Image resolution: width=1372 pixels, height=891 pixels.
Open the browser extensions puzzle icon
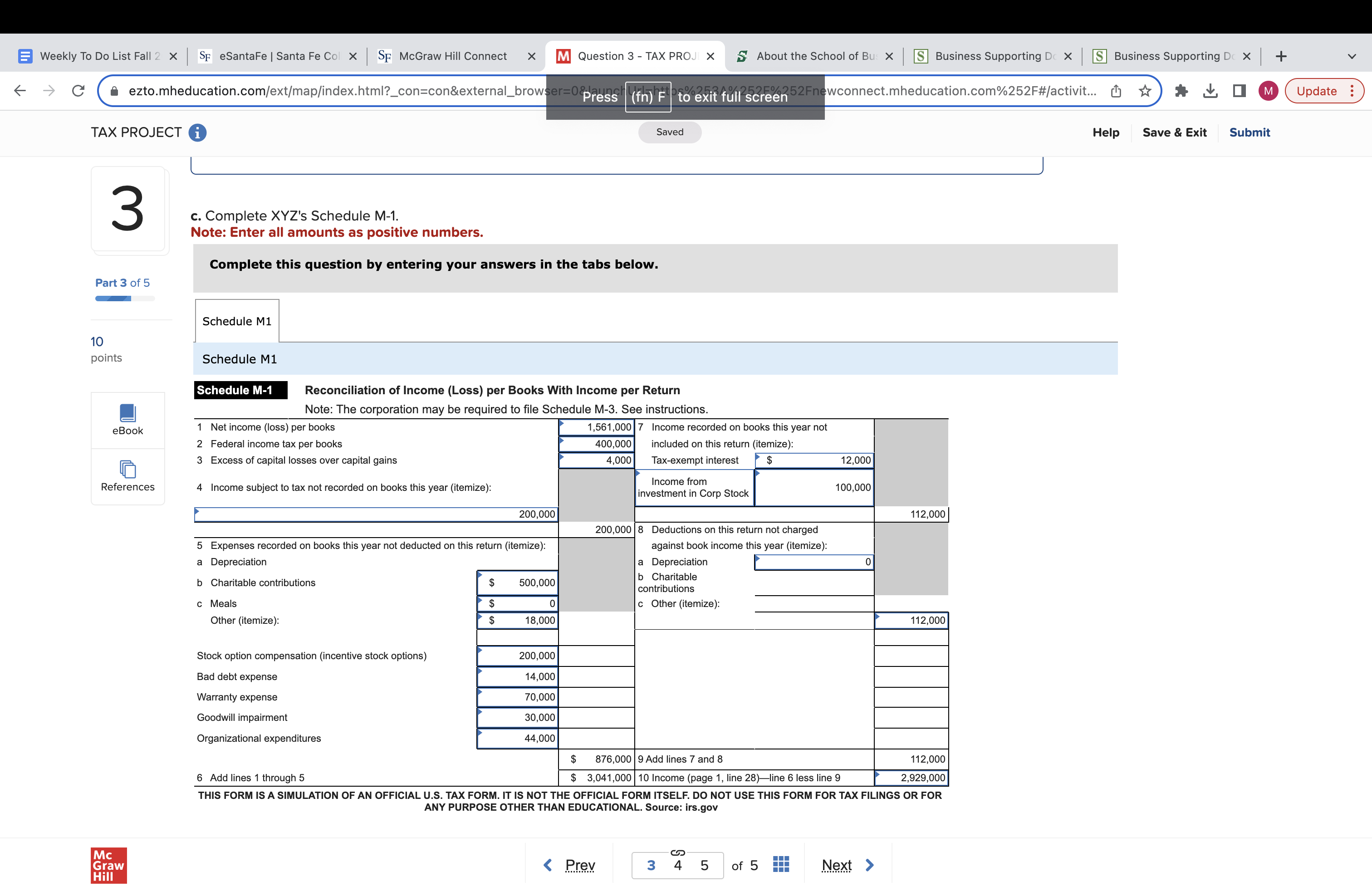pos(1181,91)
